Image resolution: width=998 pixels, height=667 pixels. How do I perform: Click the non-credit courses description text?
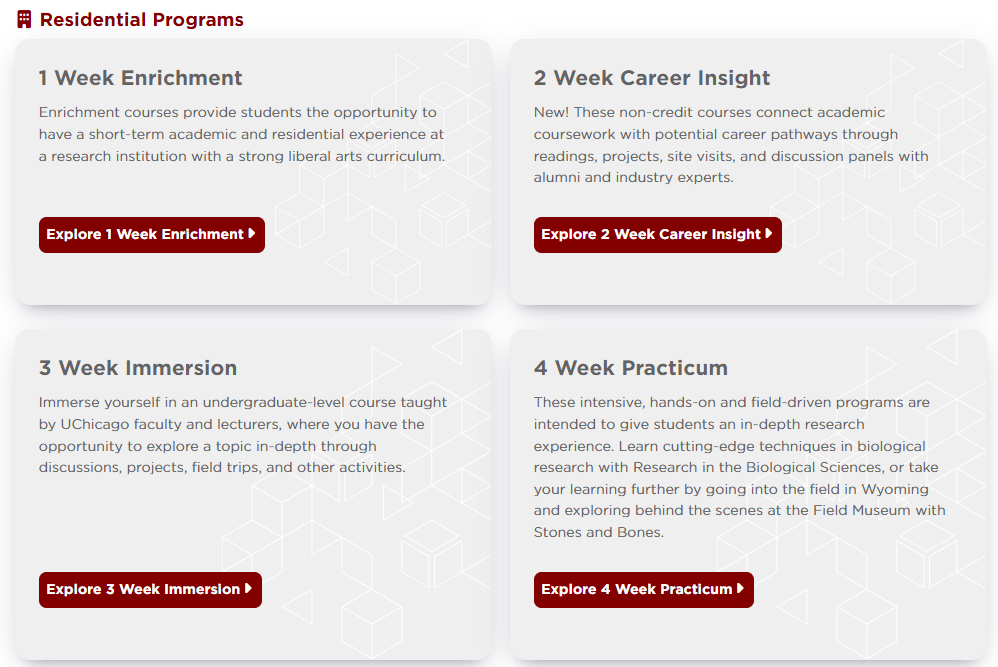point(731,145)
